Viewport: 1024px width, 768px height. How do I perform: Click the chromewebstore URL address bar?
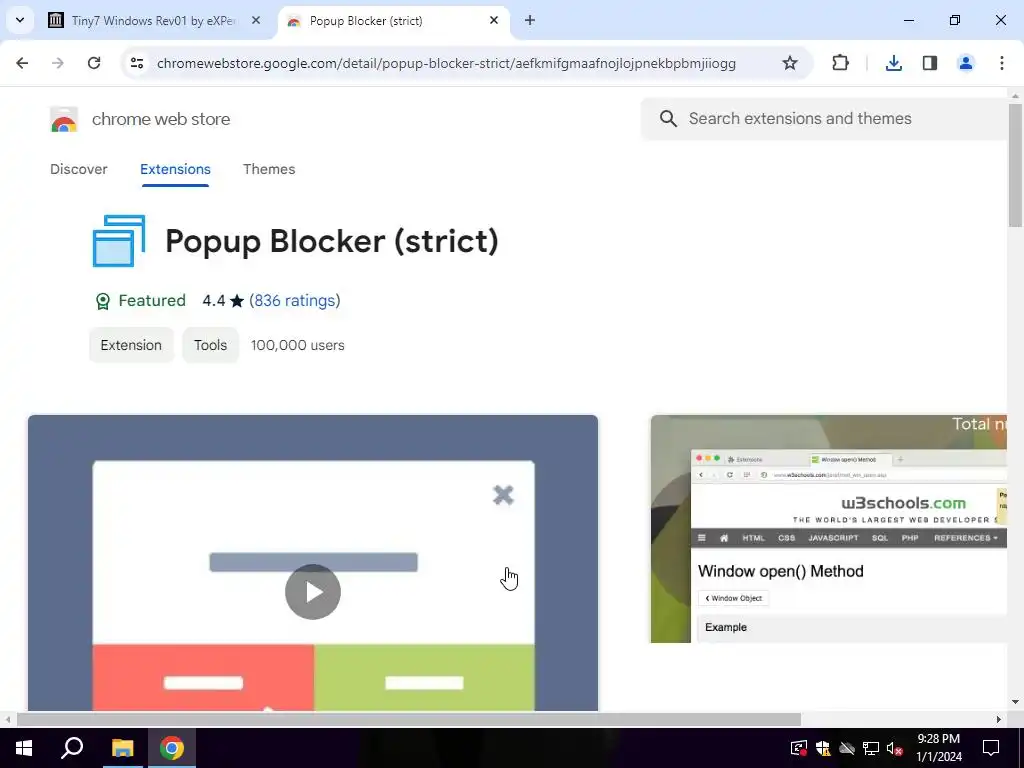click(446, 63)
